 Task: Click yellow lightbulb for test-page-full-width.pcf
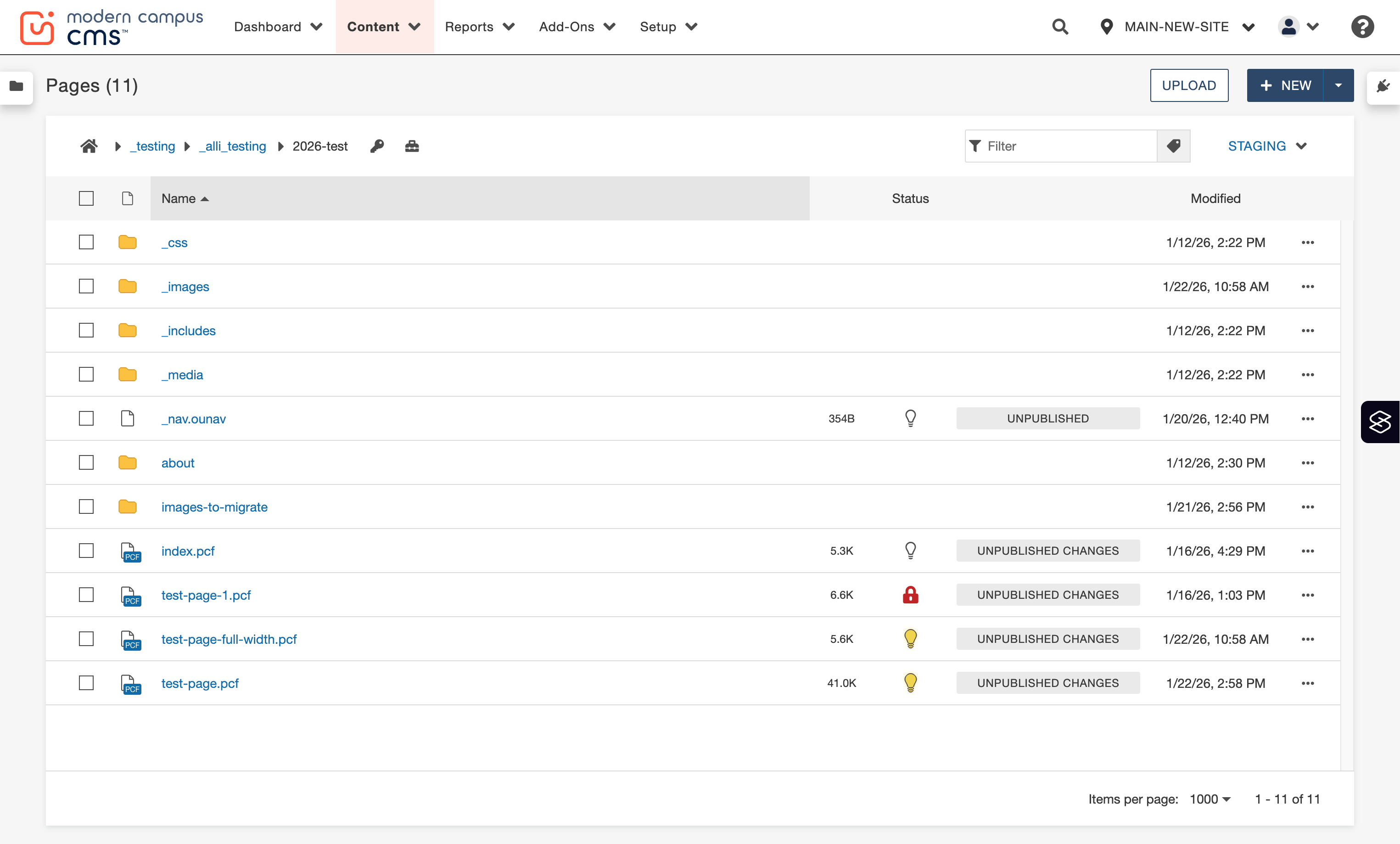coord(910,639)
